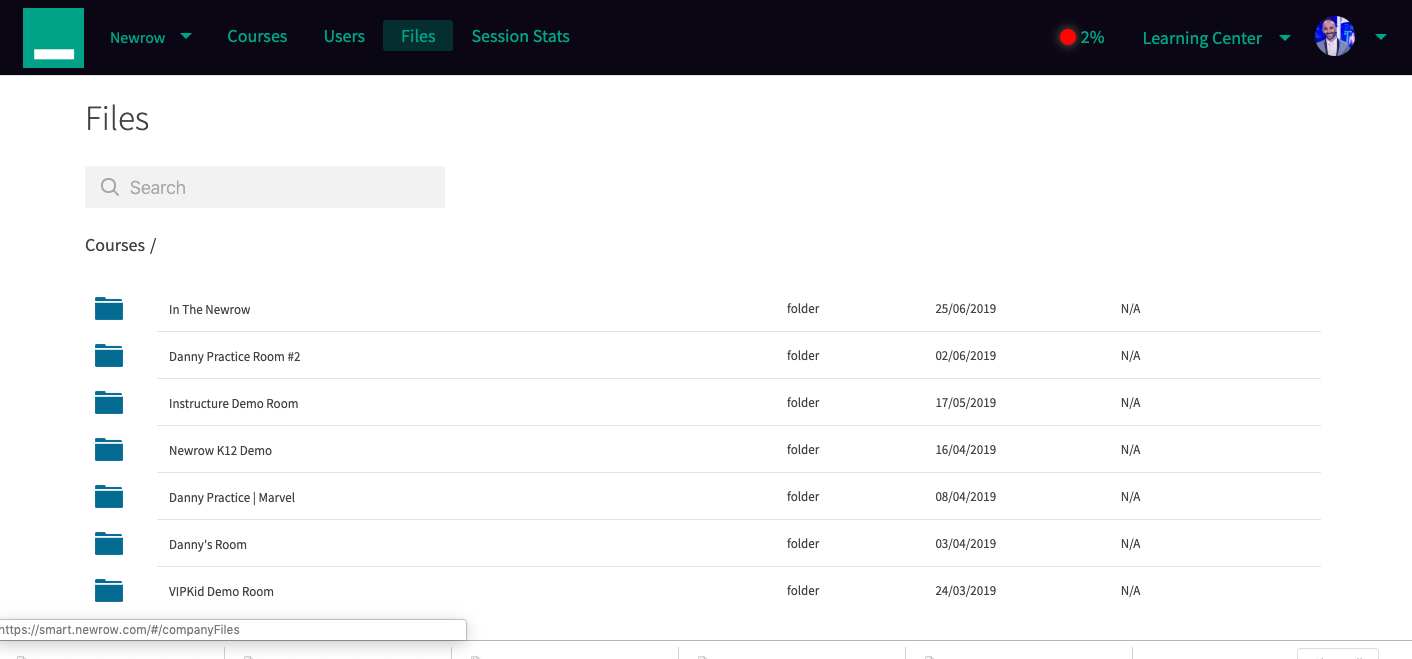
Task: Click folder icon beside VIPKid Demo Room
Action: (x=109, y=590)
